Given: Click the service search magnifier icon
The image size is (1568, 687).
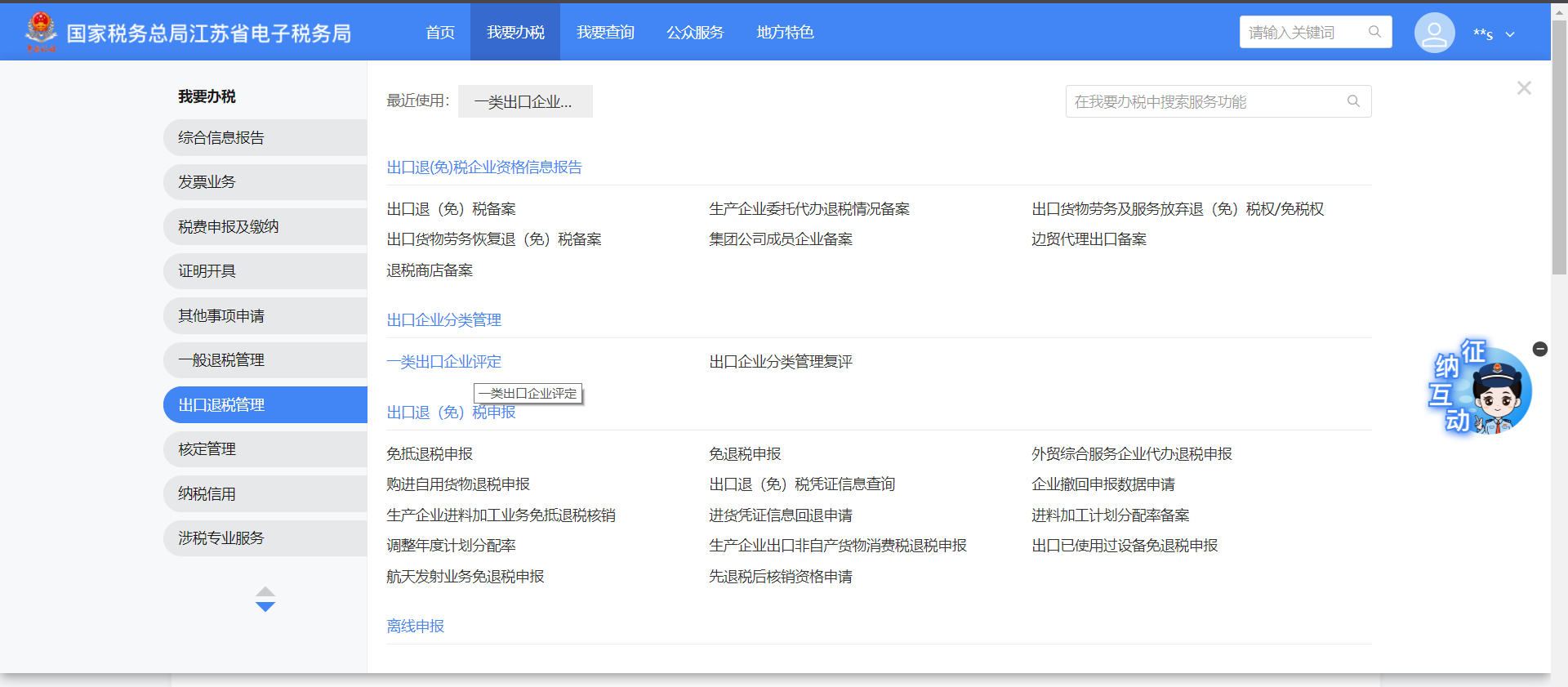Looking at the screenshot, I should pyautogui.click(x=1353, y=101).
